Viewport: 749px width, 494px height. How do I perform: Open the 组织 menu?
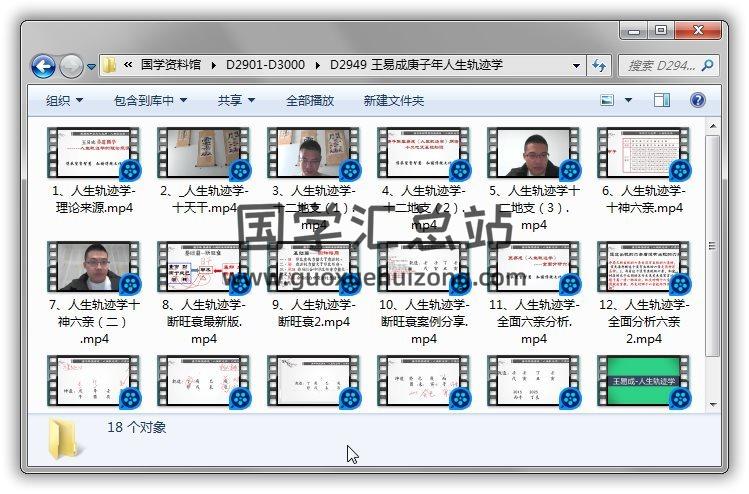64,101
